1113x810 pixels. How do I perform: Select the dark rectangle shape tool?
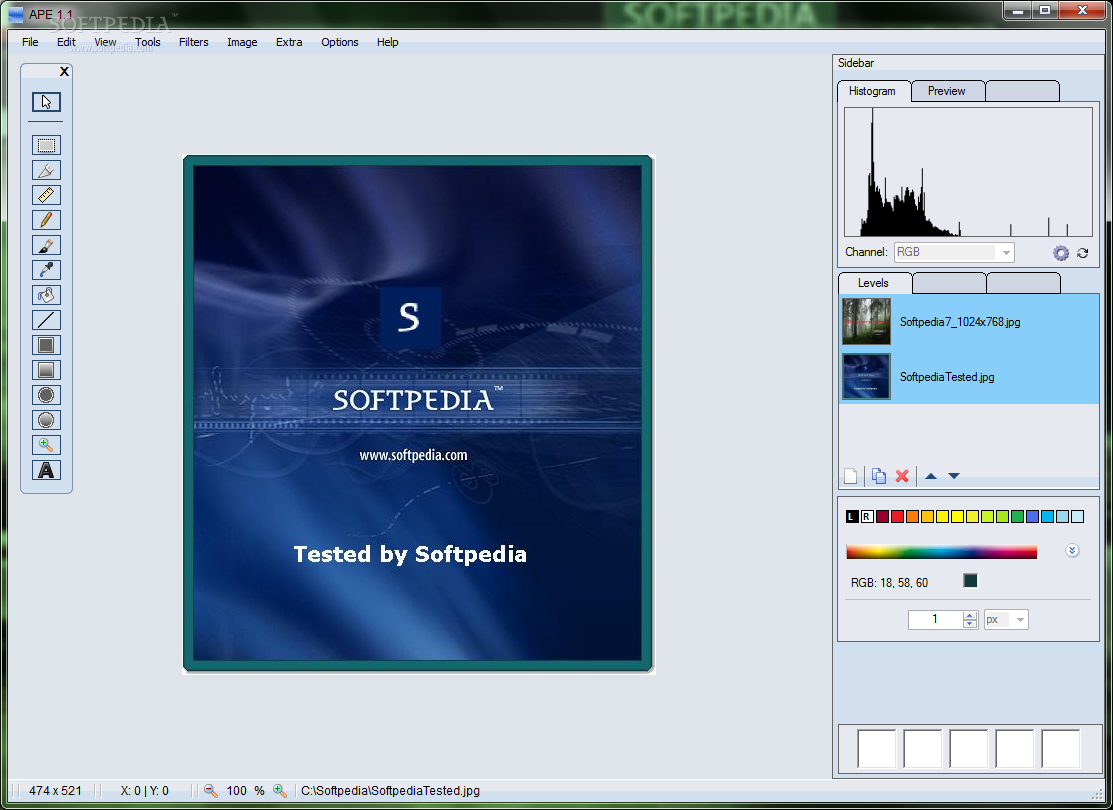point(46,345)
